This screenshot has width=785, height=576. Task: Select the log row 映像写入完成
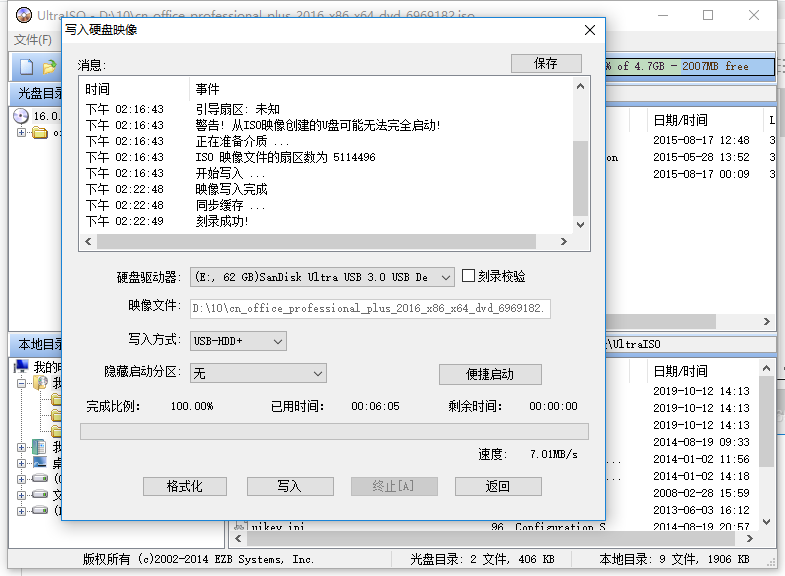coord(325,189)
